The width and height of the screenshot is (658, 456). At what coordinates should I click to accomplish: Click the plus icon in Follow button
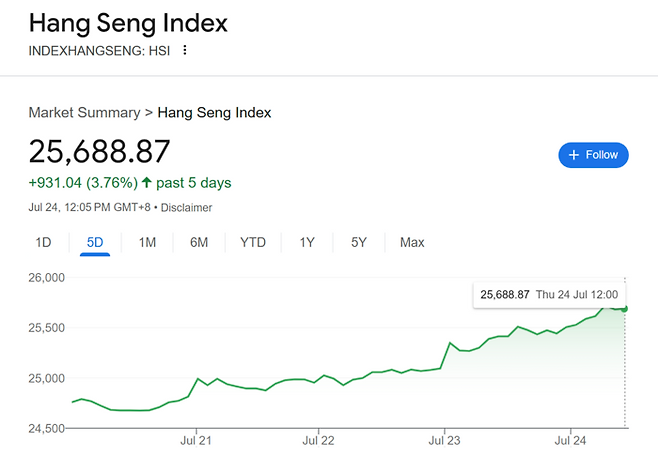574,155
